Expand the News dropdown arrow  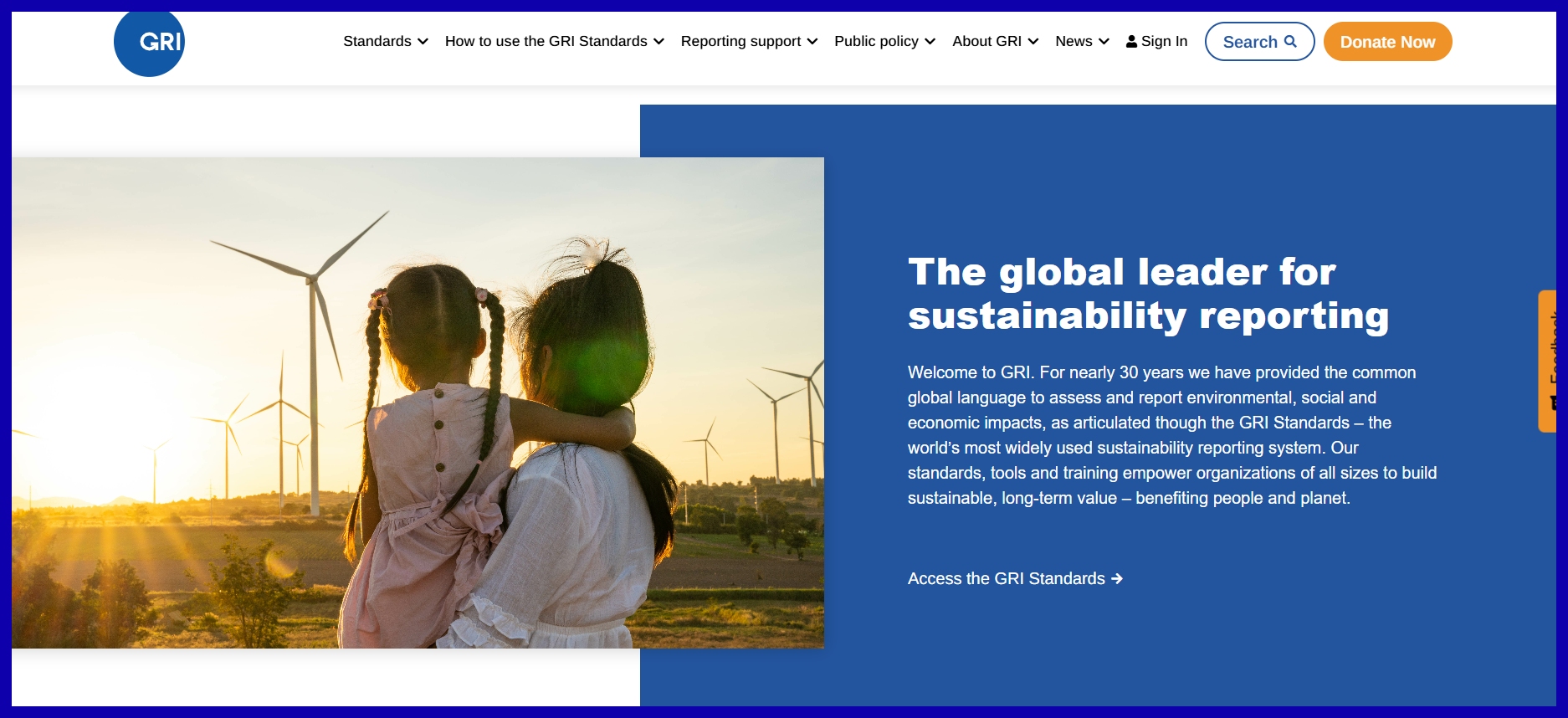[x=1104, y=42]
